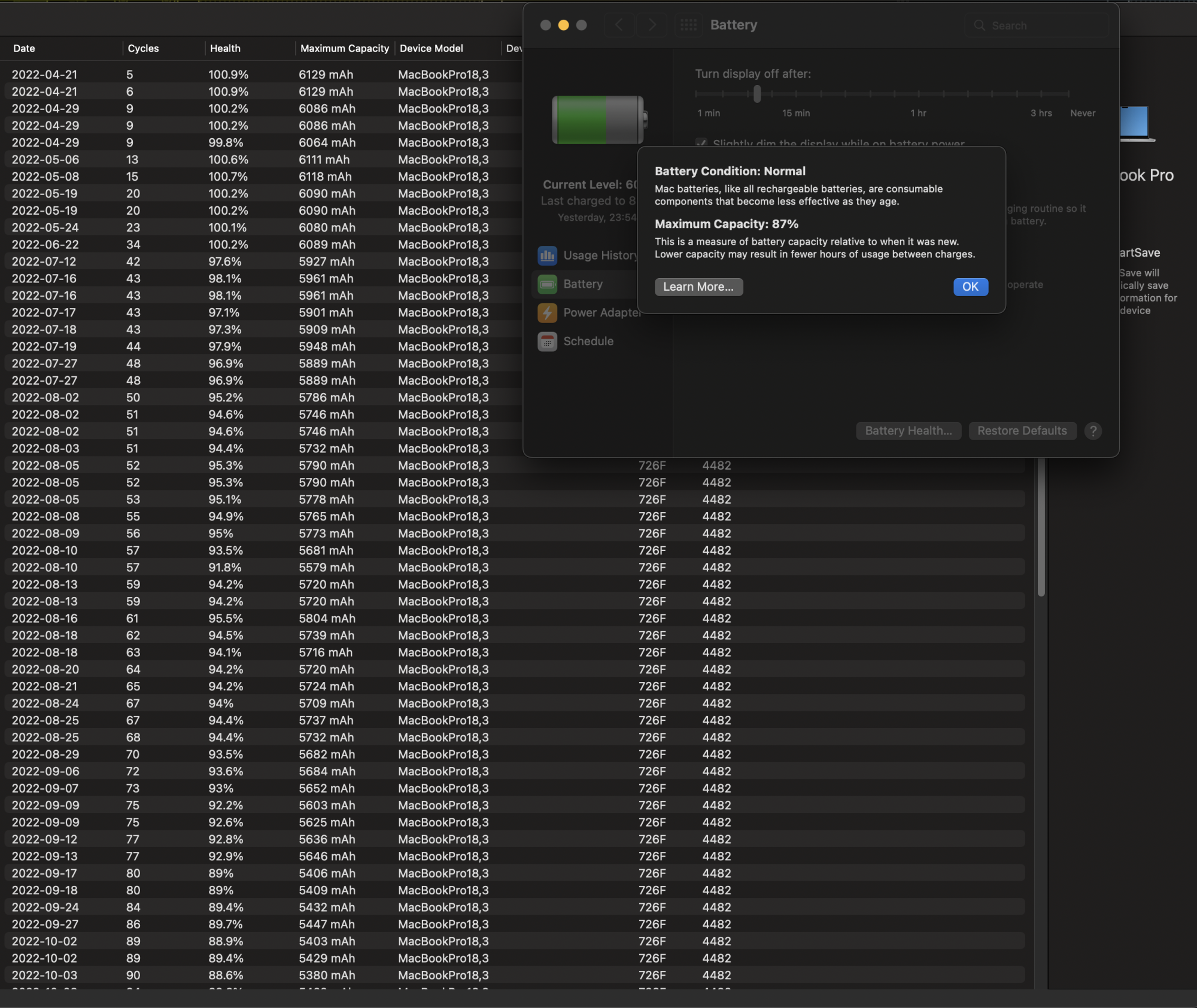Sort table by Date column header
Image resolution: width=1197 pixels, height=1008 pixels.
(x=24, y=48)
